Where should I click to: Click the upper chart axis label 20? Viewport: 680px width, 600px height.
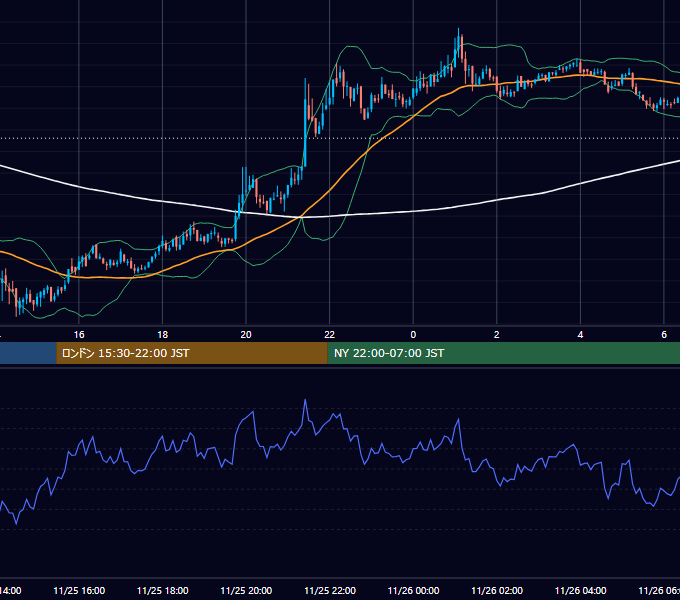(246, 335)
